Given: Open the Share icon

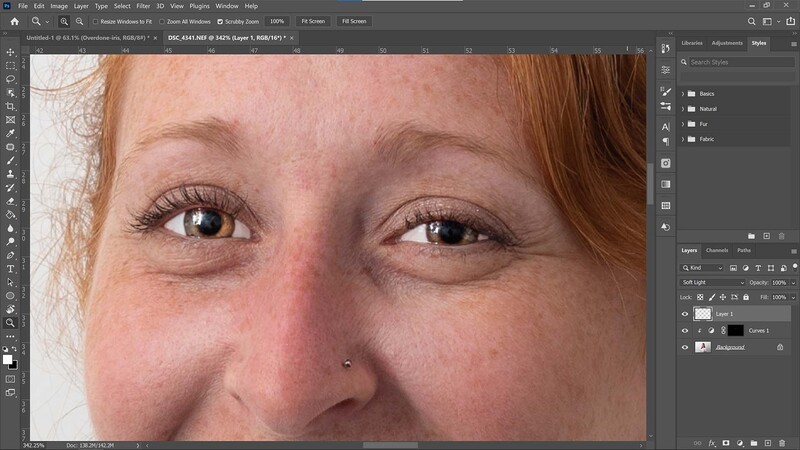Looking at the screenshot, I should pyautogui.click(x=791, y=21).
